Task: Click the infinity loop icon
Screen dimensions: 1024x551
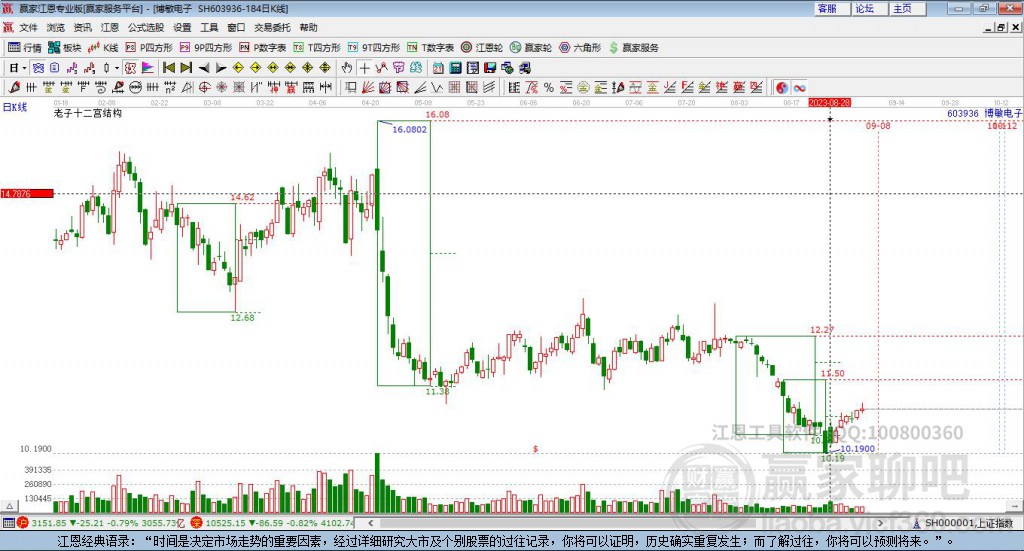Action: pyautogui.click(x=799, y=87)
